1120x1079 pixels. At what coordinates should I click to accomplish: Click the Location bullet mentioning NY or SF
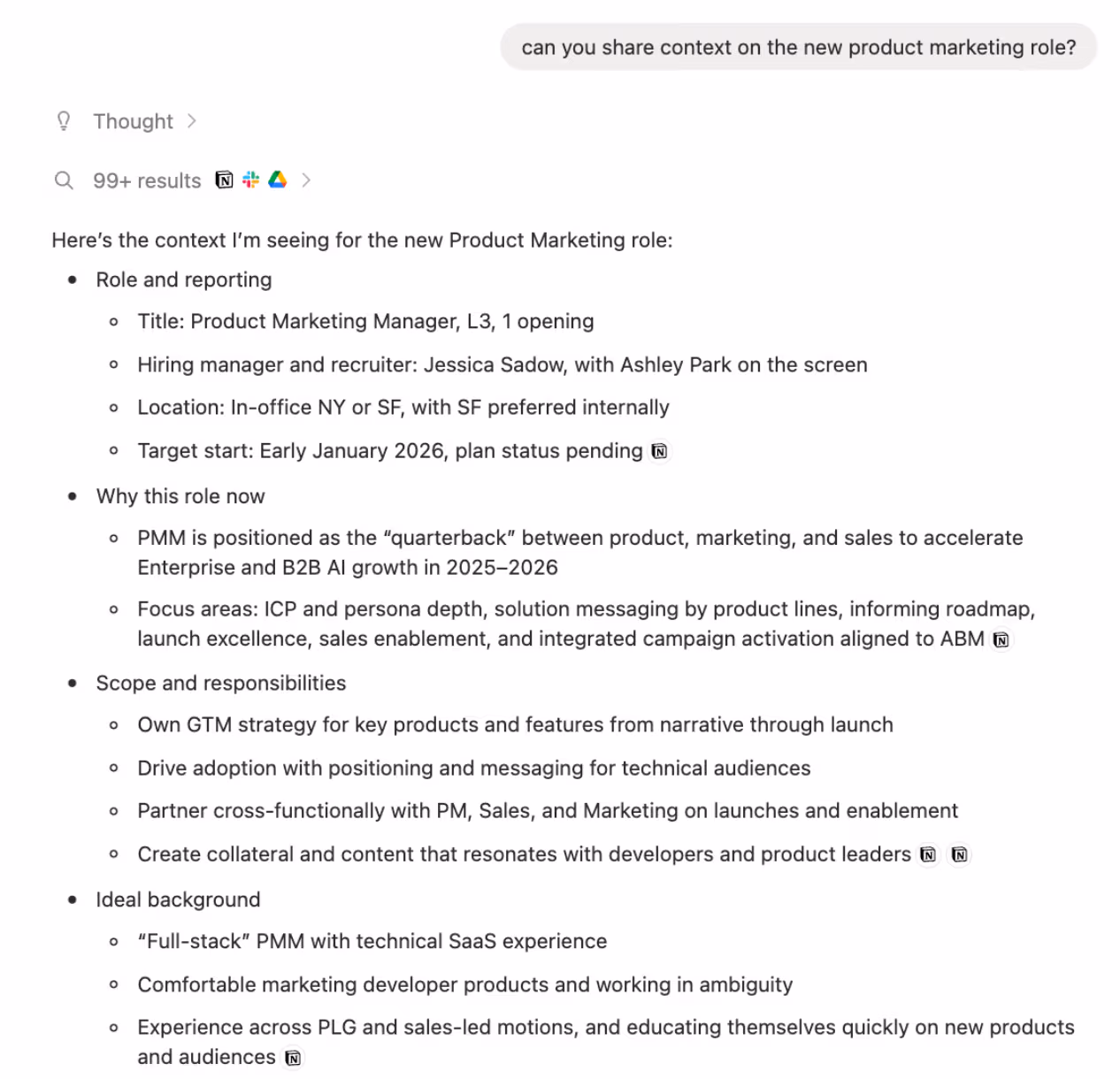[403, 407]
